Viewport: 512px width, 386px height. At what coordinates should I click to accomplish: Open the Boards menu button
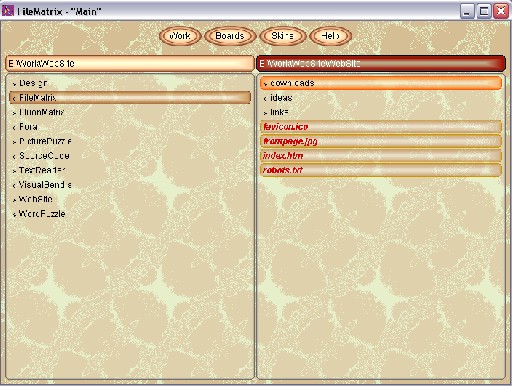click(230, 36)
